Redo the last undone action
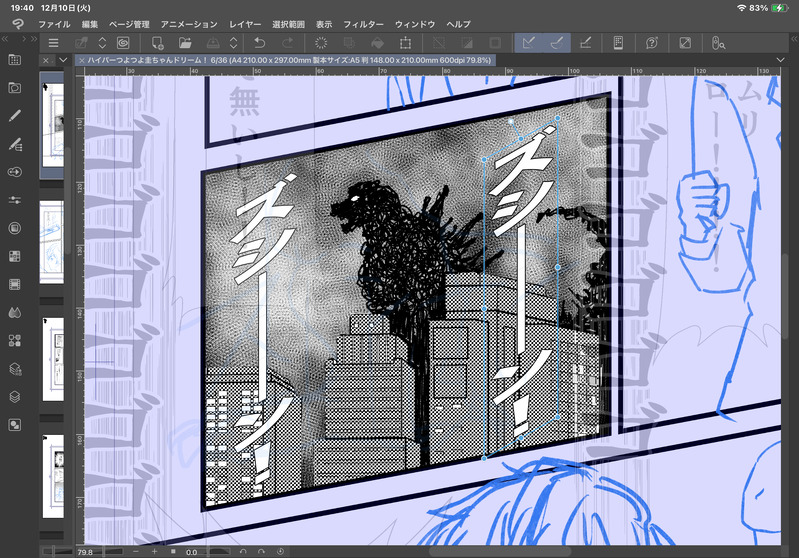Image resolution: width=799 pixels, height=558 pixels. click(288, 43)
